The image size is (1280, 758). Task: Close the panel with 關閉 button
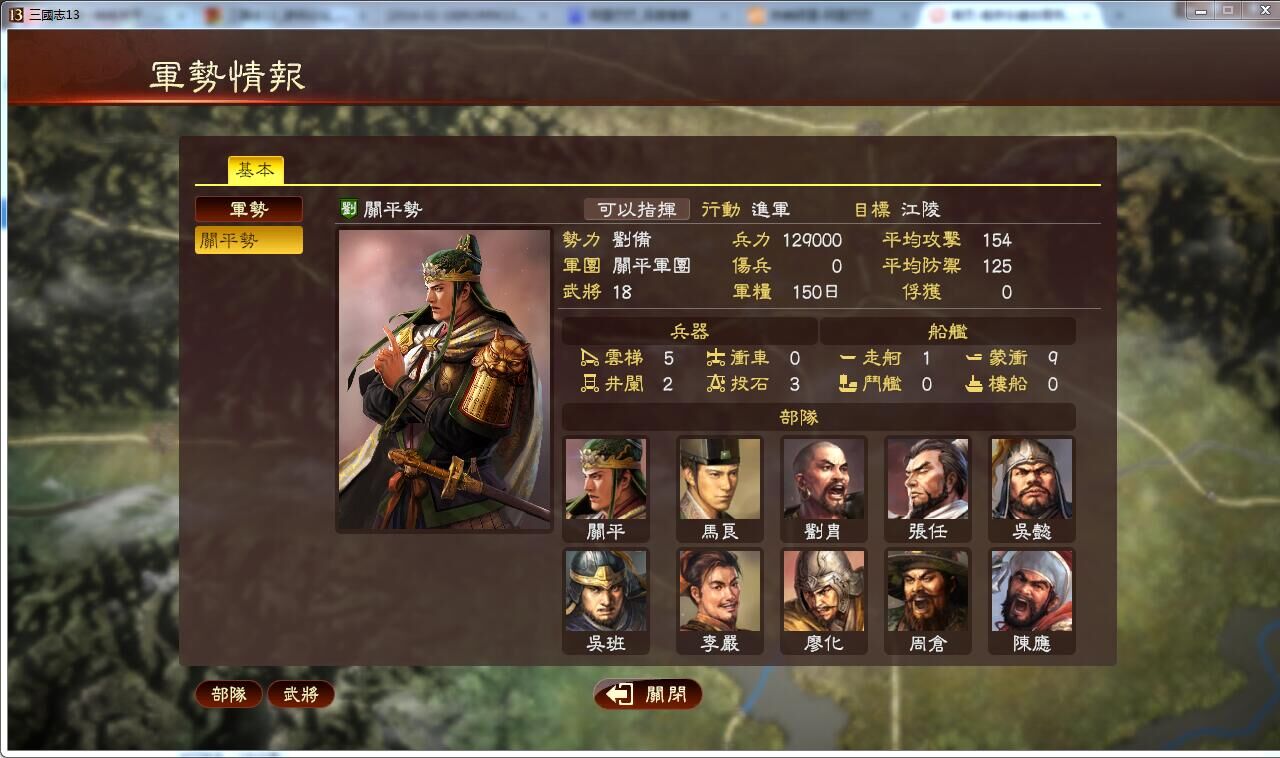pyautogui.click(x=648, y=694)
